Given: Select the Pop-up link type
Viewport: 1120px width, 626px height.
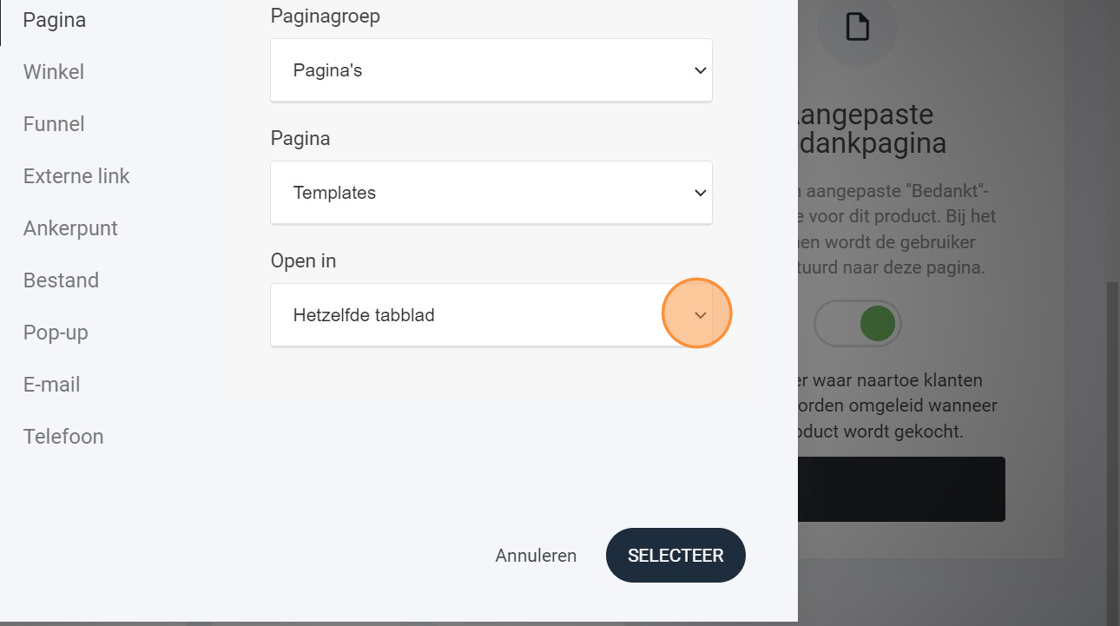Looking at the screenshot, I should [56, 332].
